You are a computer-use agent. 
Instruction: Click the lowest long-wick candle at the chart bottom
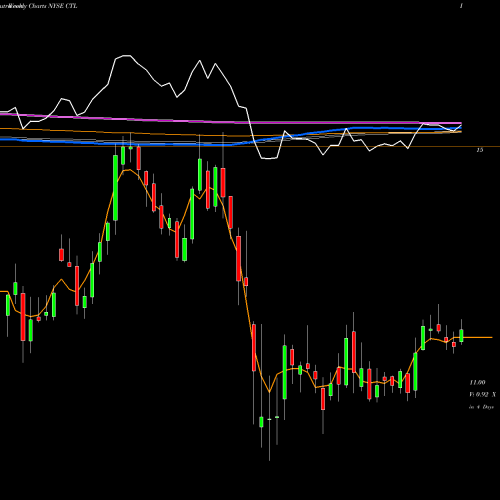[x=269, y=419]
